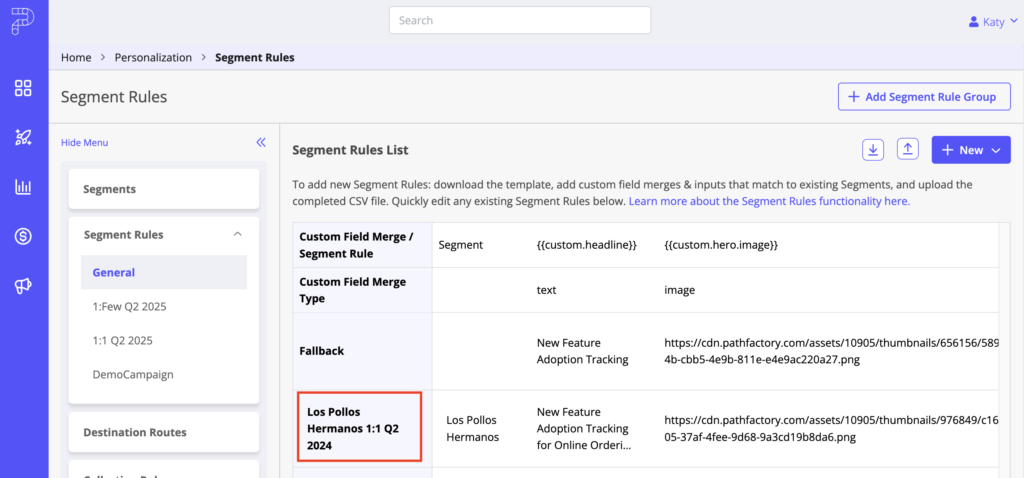Collapse menu with double chevron icon

[x=261, y=142]
